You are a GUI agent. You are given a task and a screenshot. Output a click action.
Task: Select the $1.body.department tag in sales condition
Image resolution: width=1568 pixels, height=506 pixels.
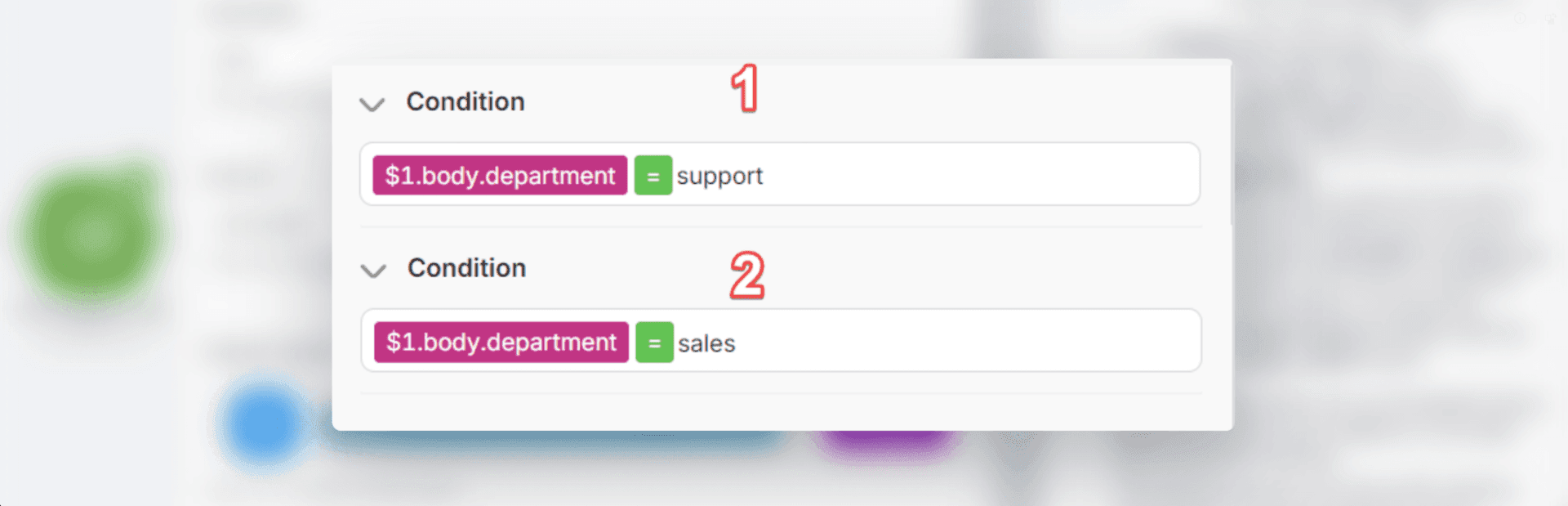tap(501, 343)
